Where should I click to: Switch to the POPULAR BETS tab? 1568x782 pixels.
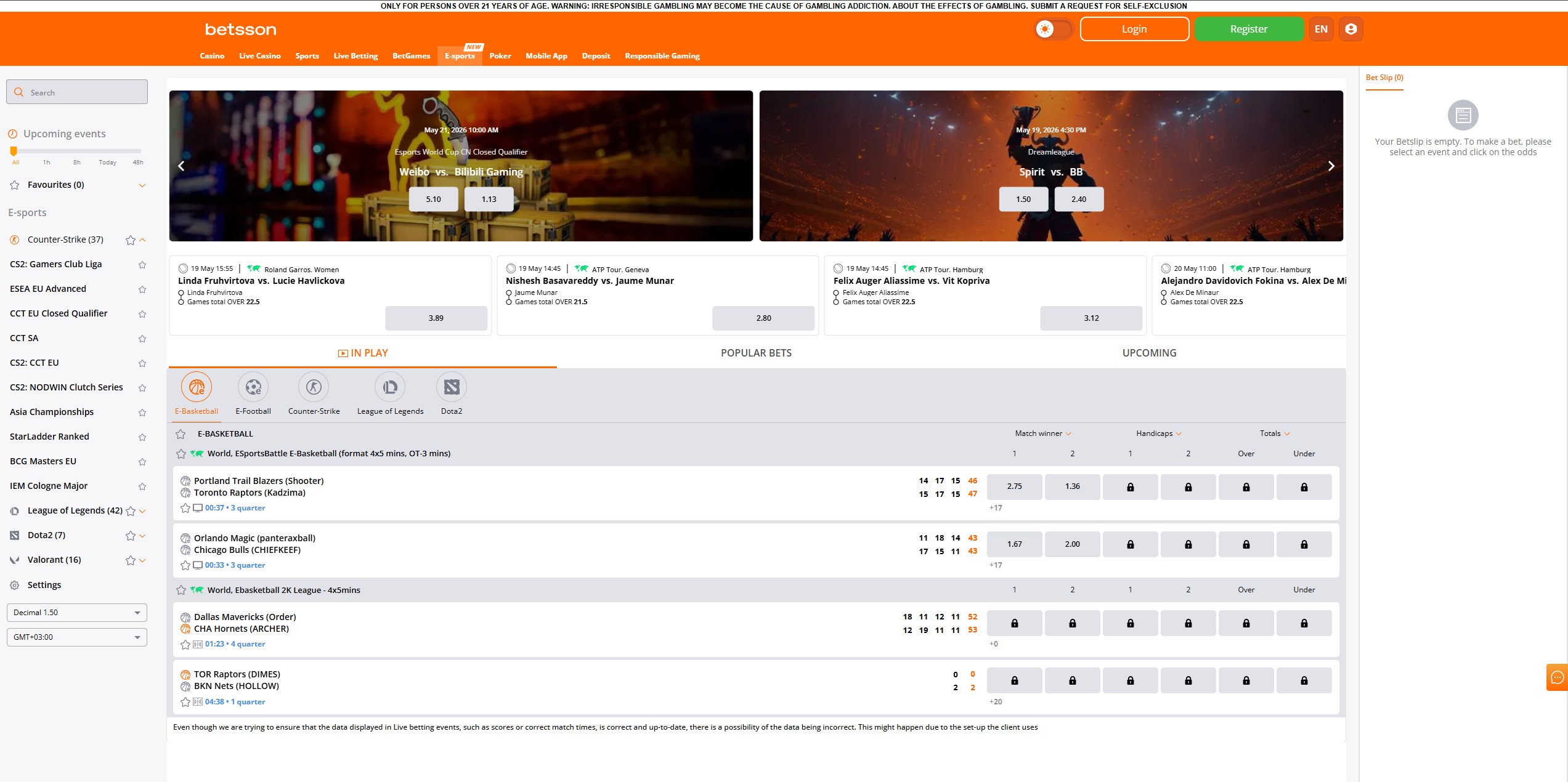[756, 353]
